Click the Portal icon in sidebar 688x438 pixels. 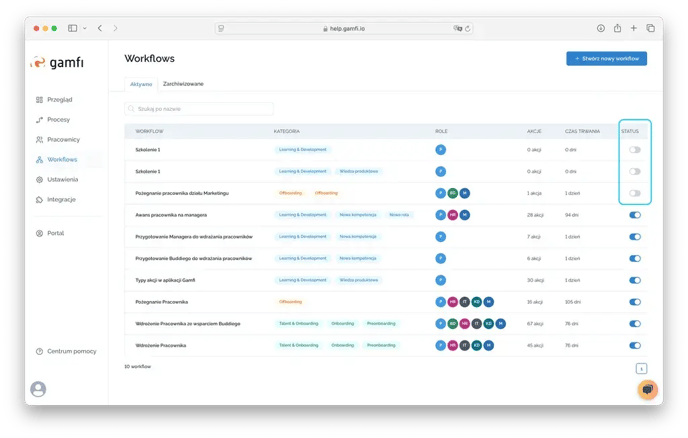pos(39,233)
